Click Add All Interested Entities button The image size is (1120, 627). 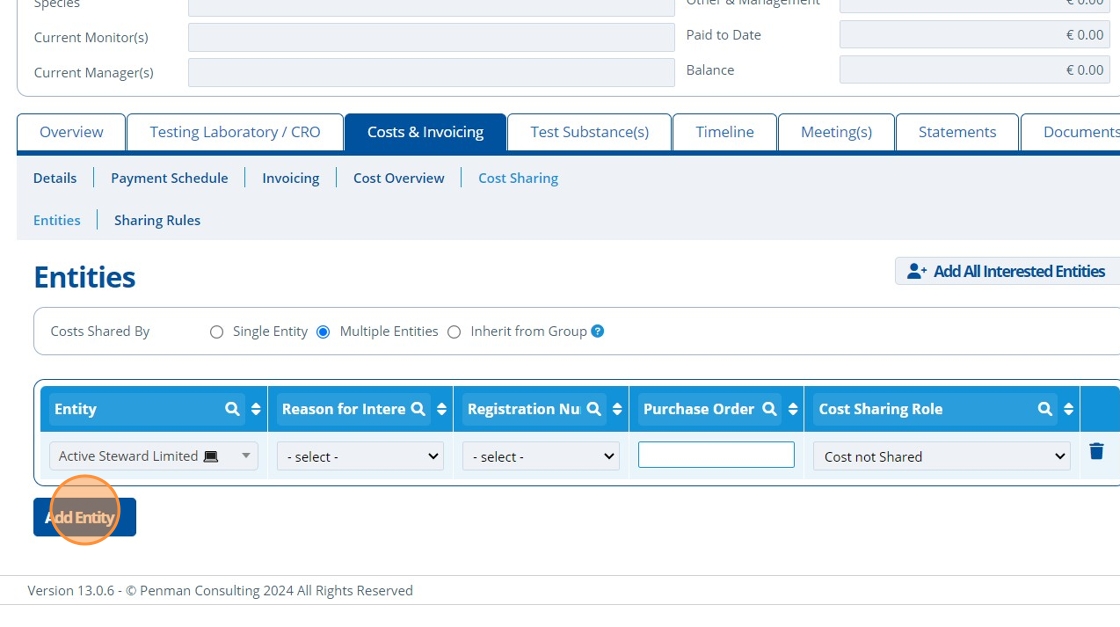1007,271
